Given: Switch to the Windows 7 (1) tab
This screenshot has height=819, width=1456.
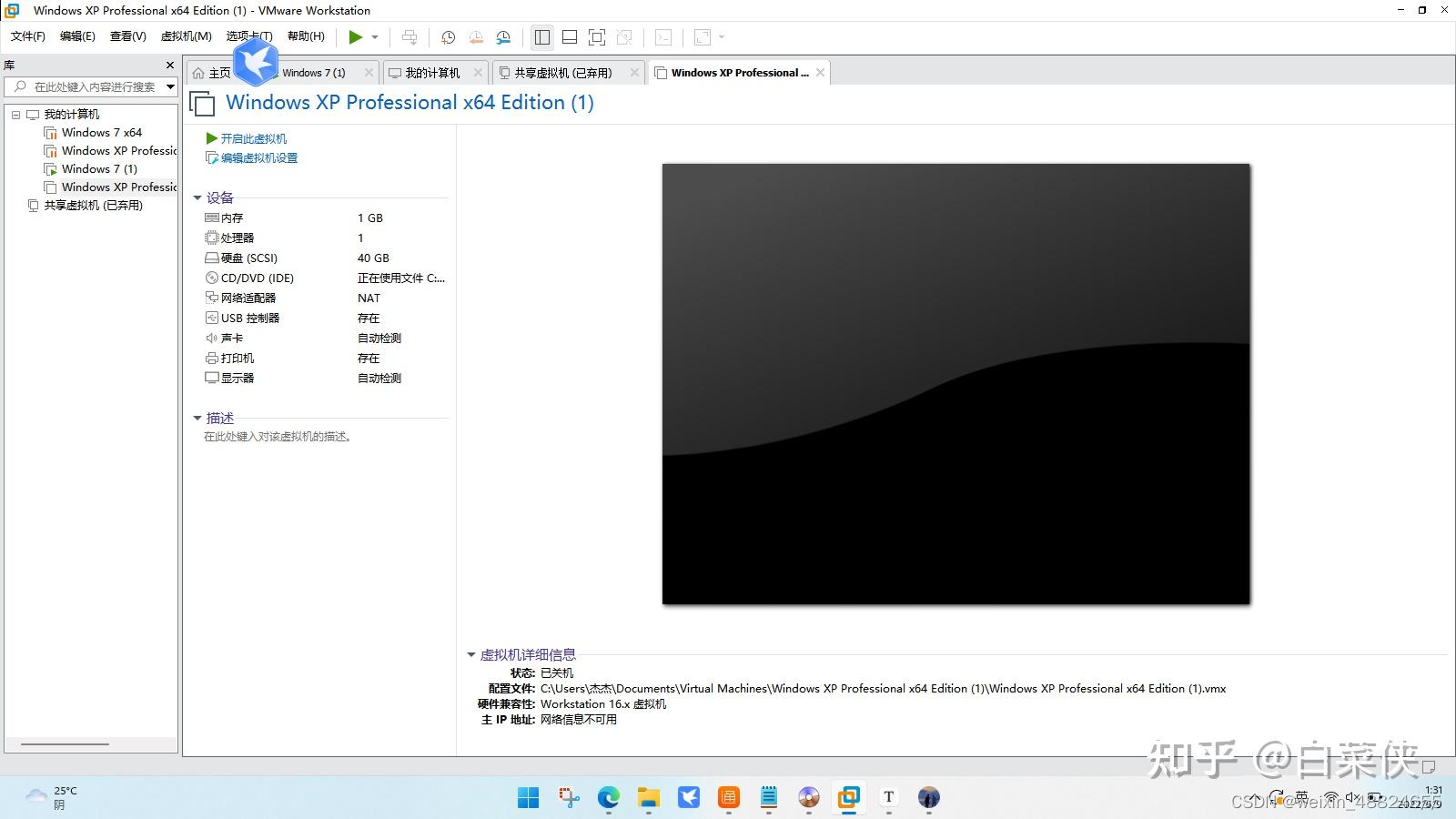Looking at the screenshot, I should (314, 72).
